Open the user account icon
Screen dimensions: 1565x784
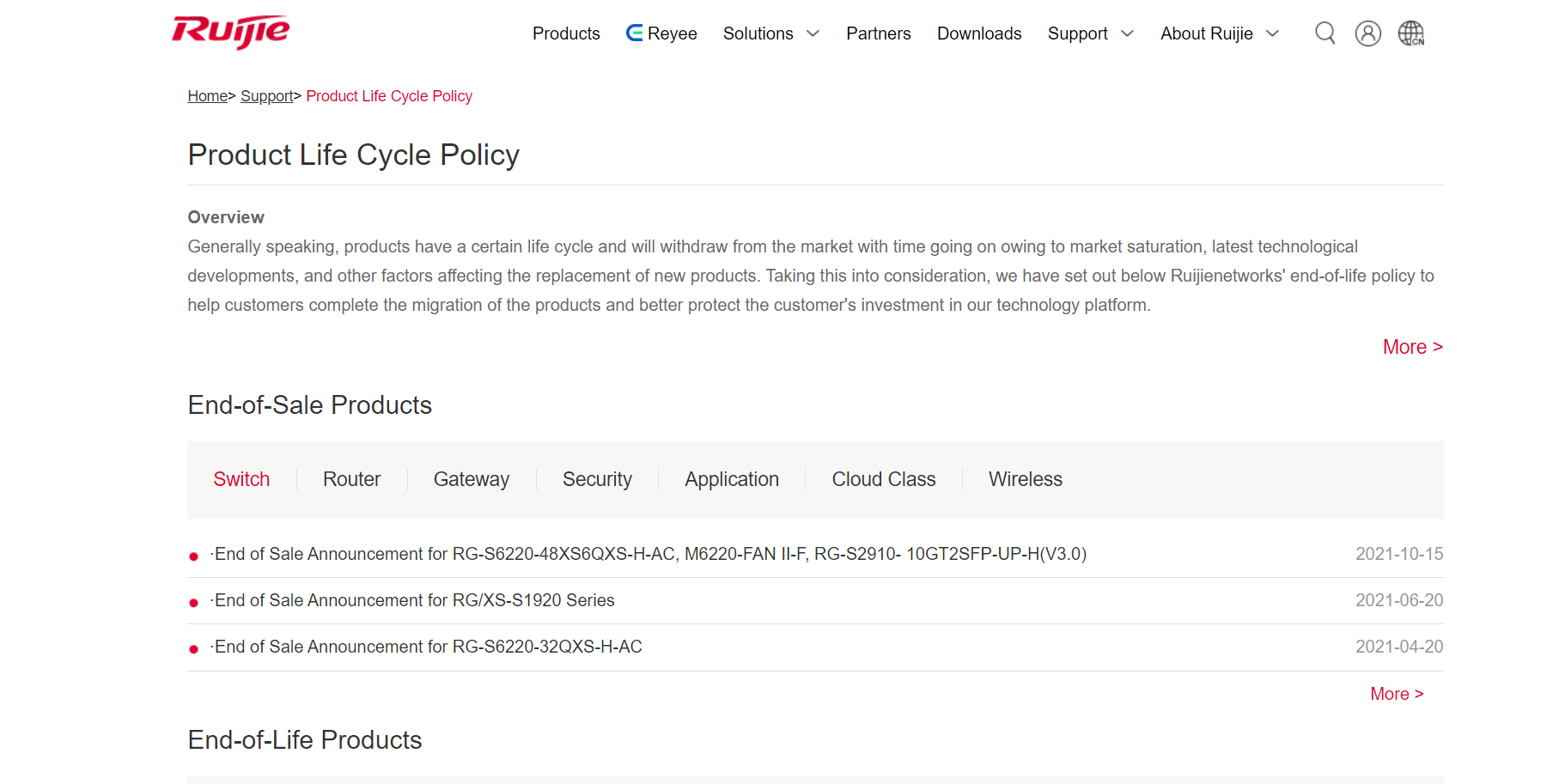click(1368, 33)
